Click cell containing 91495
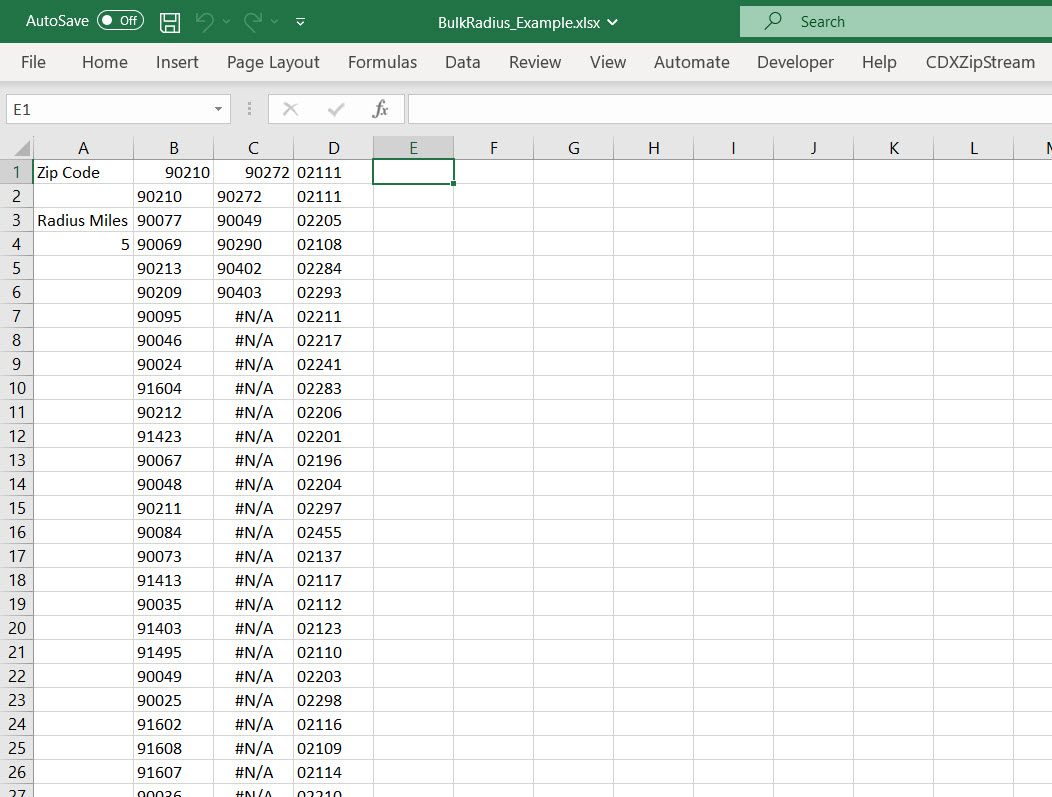1052x797 pixels. pos(174,652)
